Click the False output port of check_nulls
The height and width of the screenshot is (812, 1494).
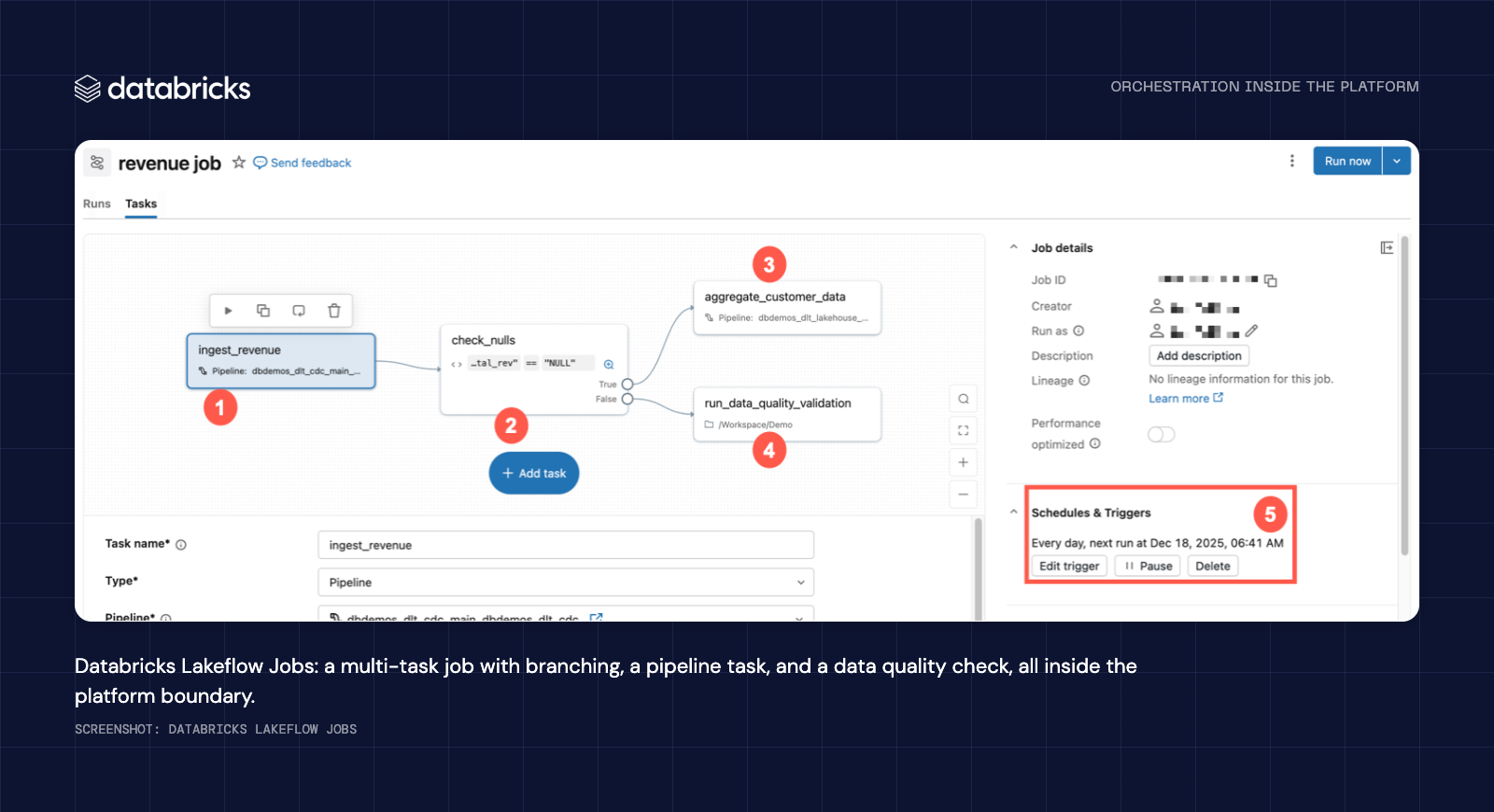[x=627, y=399]
